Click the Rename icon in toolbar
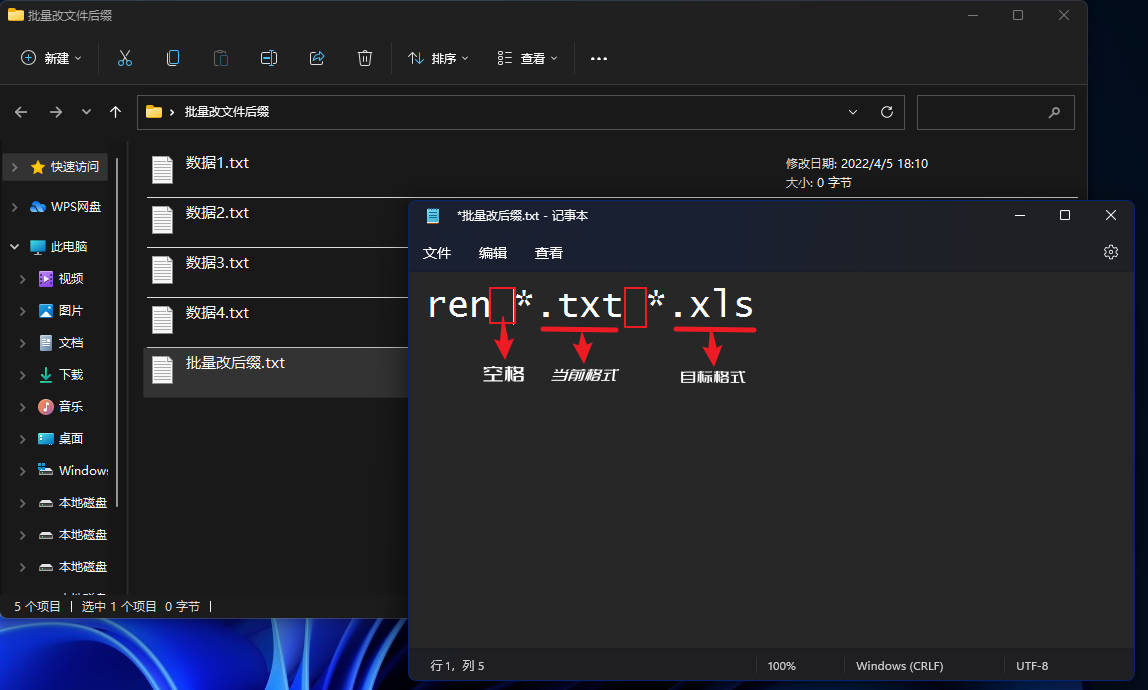 [x=269, y=58]
